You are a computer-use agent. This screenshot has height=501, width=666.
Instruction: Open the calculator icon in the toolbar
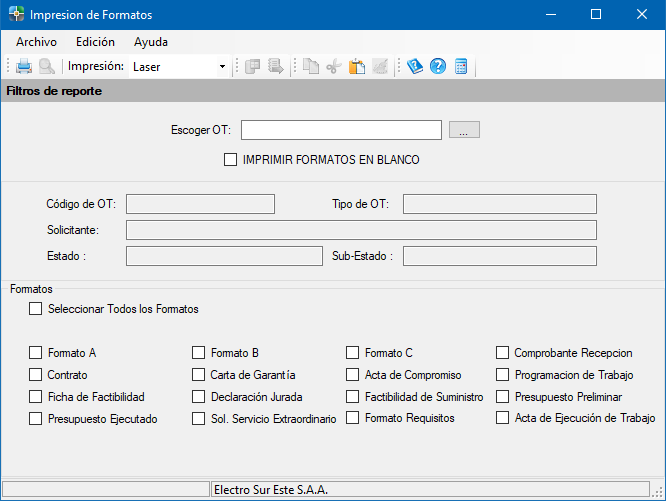tap(461, 67)
